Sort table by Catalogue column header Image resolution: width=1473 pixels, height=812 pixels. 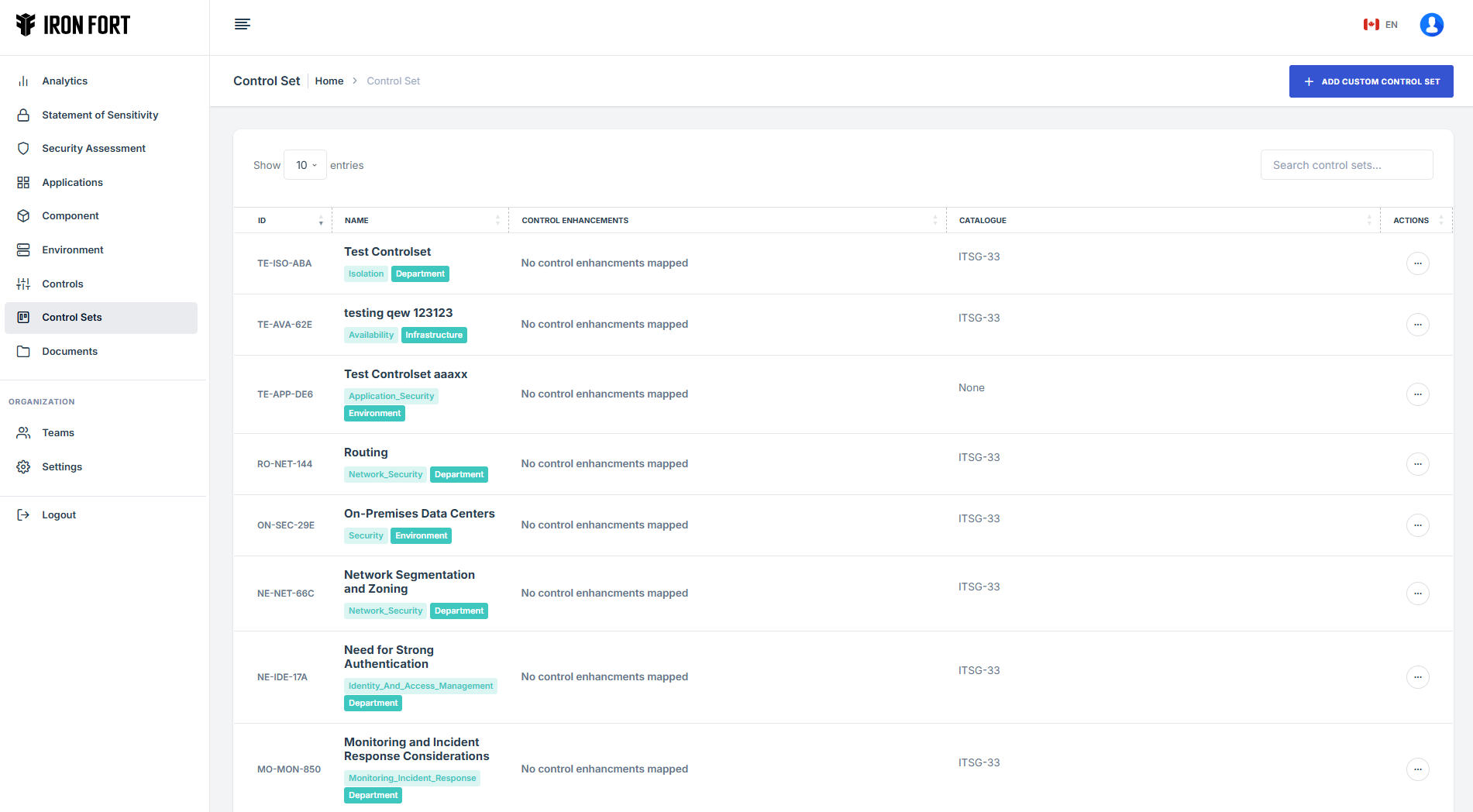point(1162,221)
